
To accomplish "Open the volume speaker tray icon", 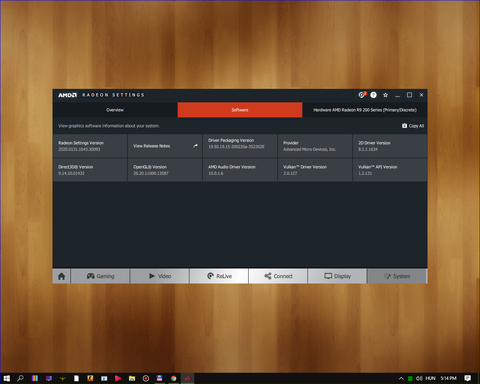I will (419, 378).
